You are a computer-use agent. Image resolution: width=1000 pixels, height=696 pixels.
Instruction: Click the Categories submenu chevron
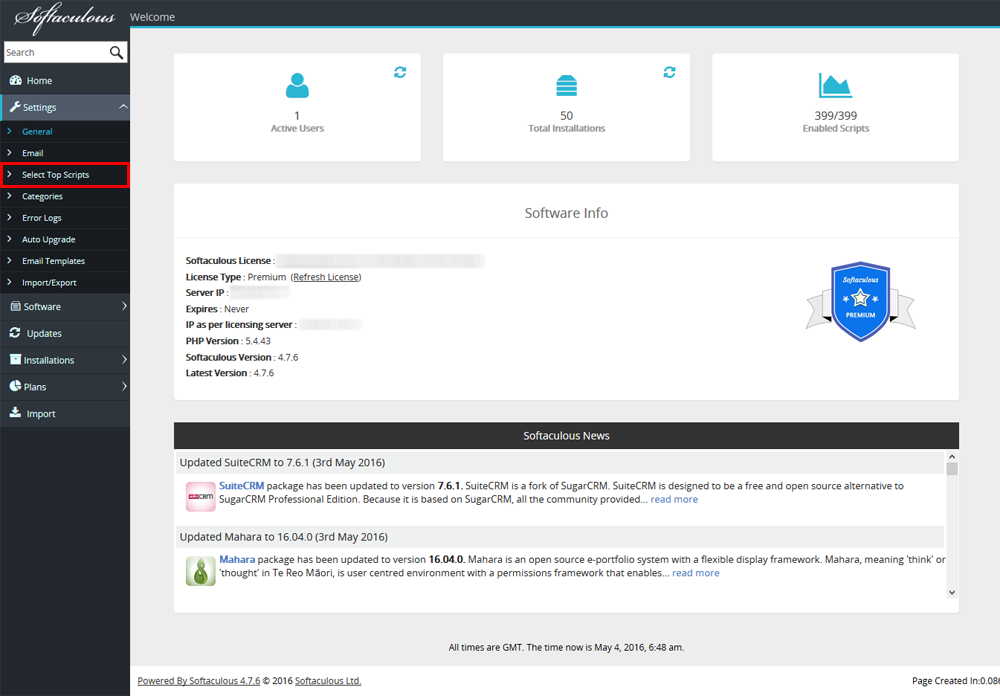9,196
